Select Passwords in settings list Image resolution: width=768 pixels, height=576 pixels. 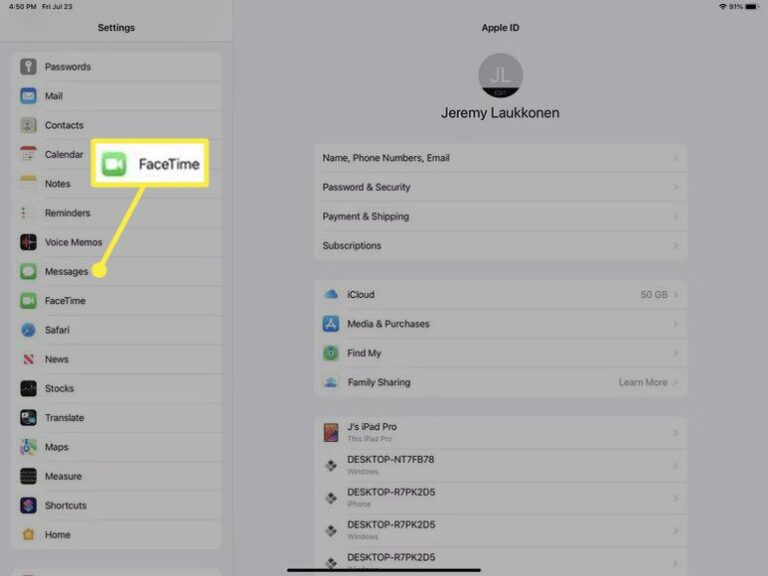pyautogui.click(x=117, y=67)
